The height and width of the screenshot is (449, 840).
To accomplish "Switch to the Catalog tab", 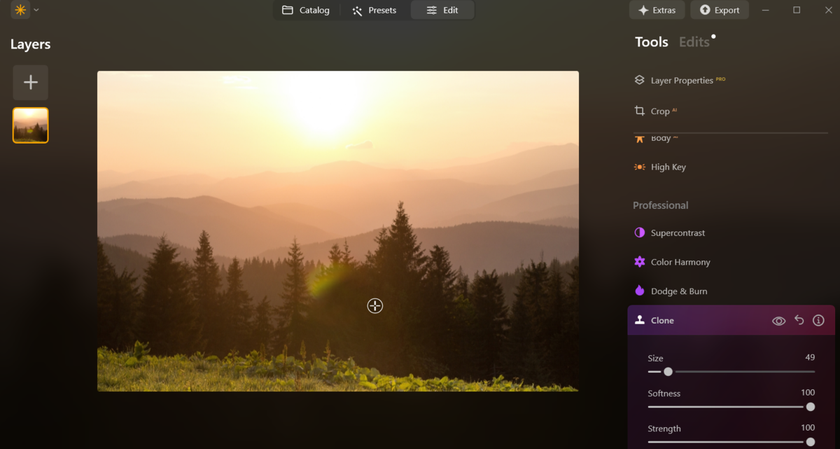I will coord(306,10).
